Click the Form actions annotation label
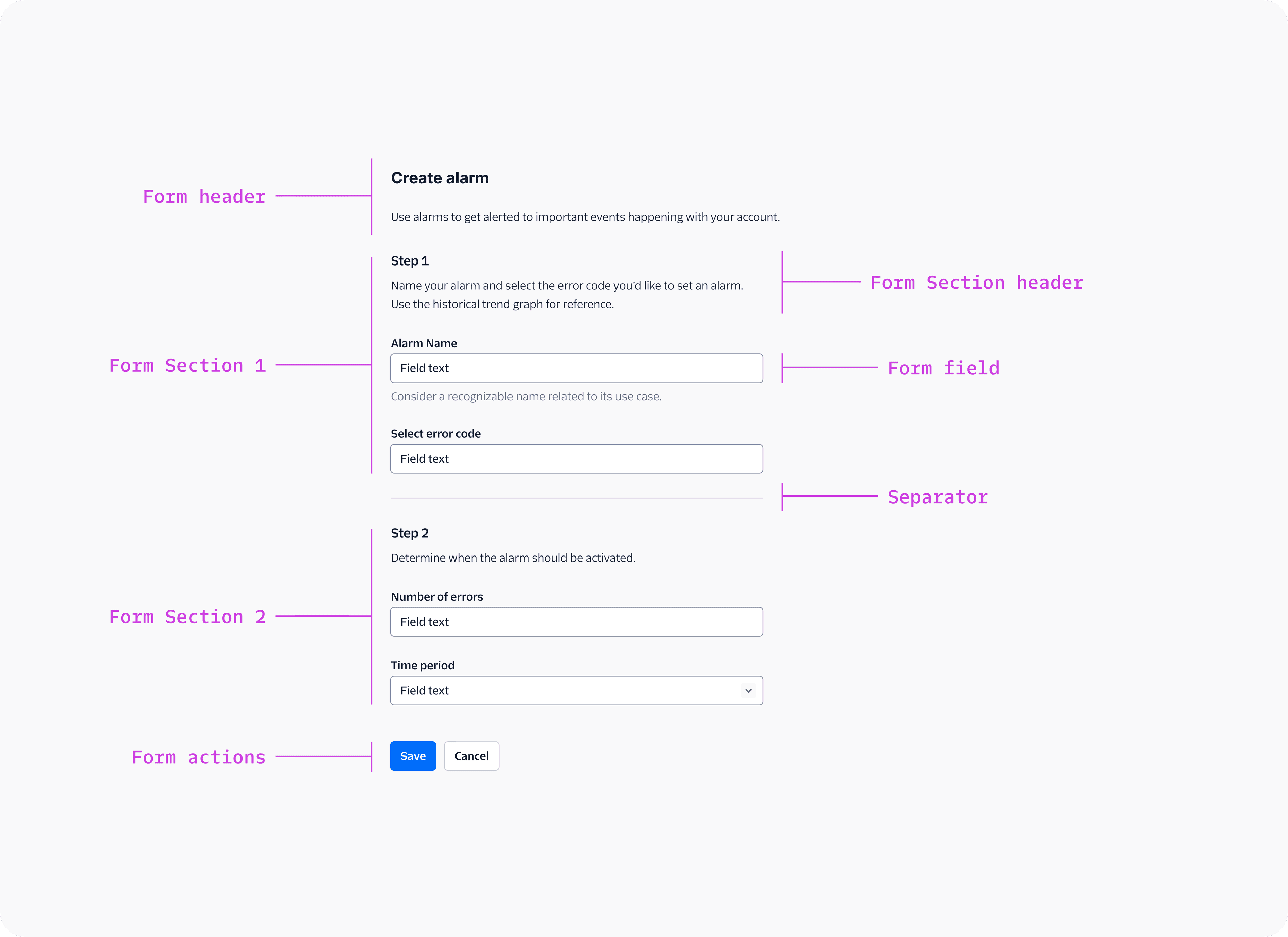Image resolution: width=1288 pixels, height=937 pixels. 198,757
